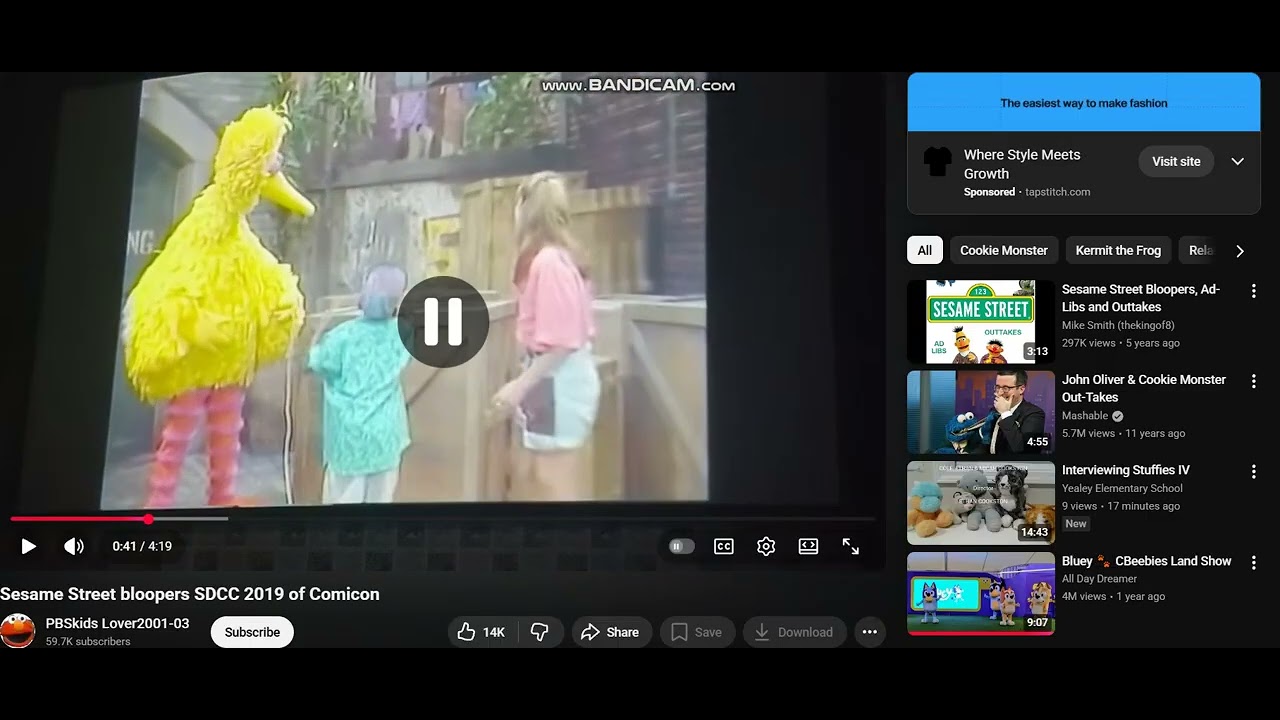
Task: Open PBSkids Lover2001-03 channel avatar
Action: pos(18,631)
